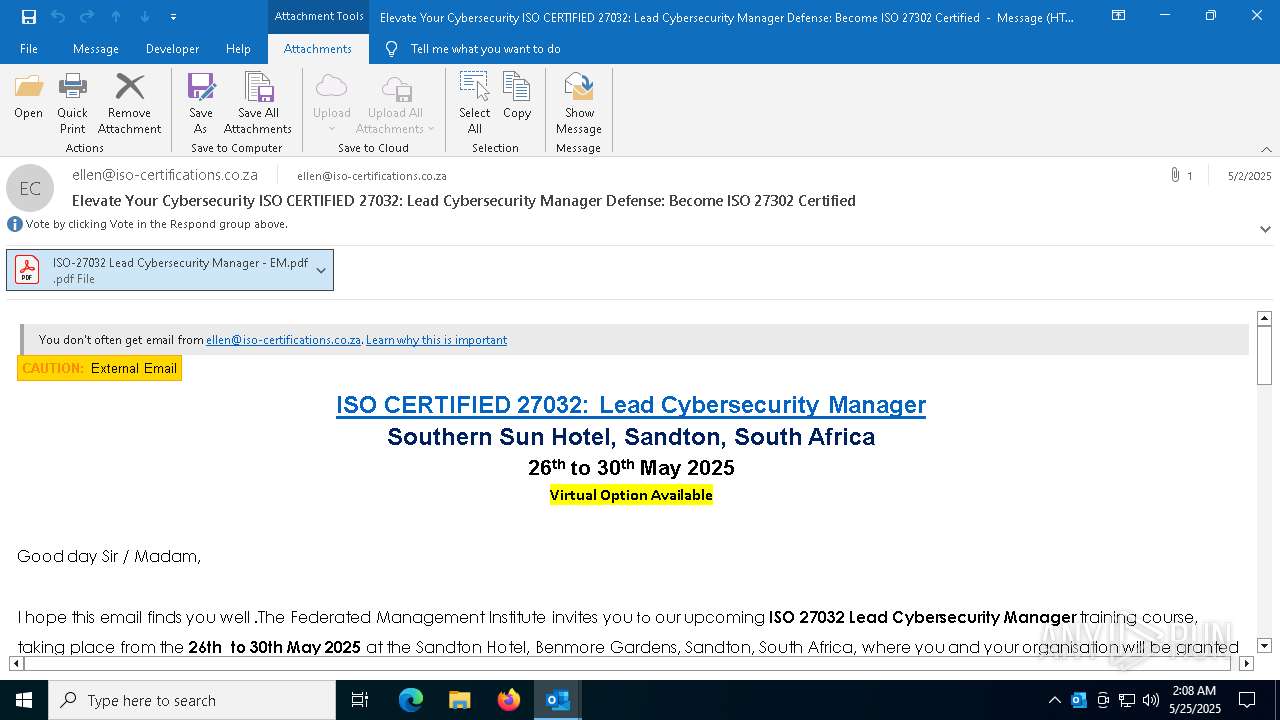Click the CAUTION External Email banner
The width and height of the screenshot is (1280, 720).
point(99,368)
